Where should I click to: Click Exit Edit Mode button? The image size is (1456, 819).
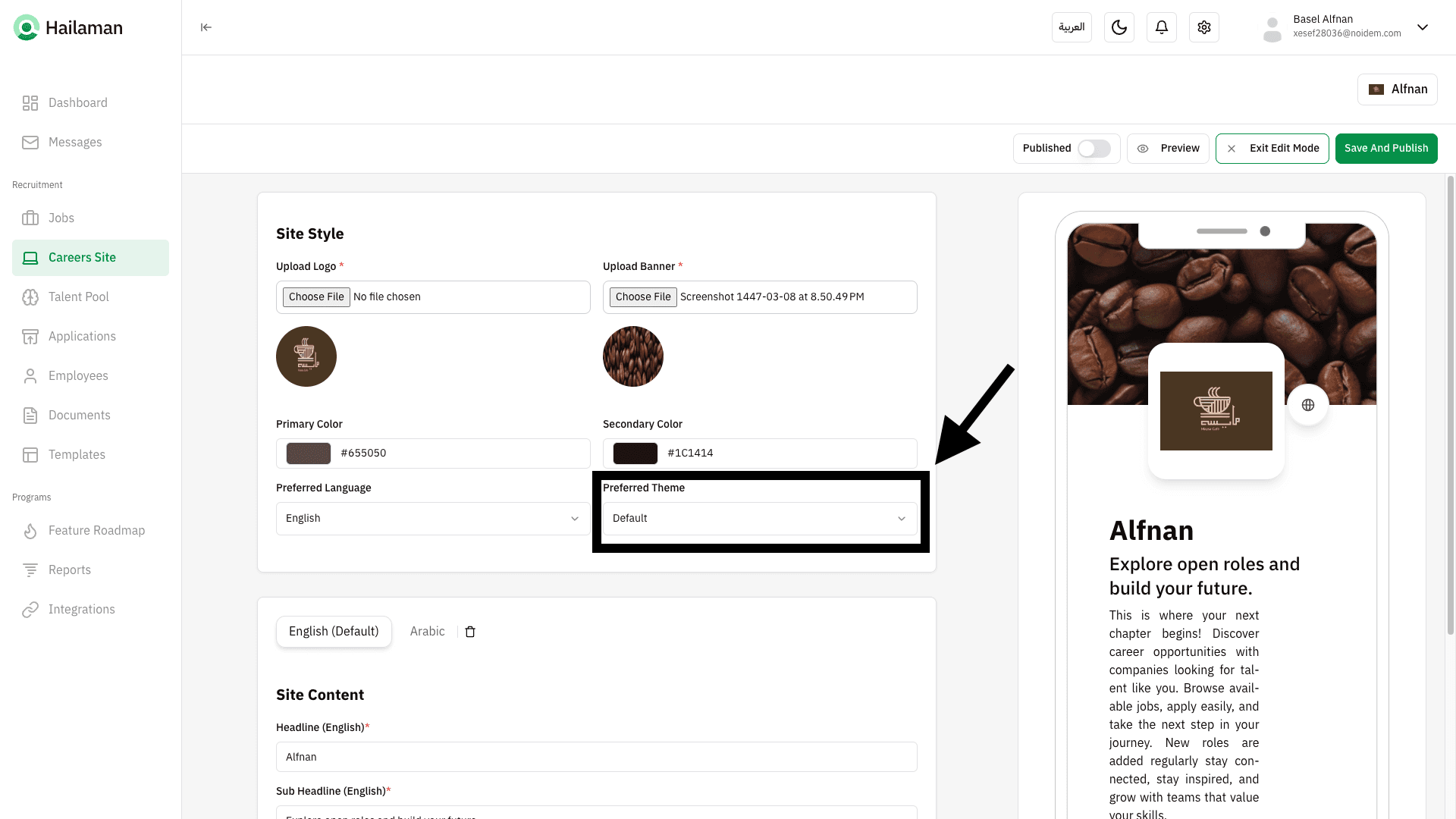1272,149
